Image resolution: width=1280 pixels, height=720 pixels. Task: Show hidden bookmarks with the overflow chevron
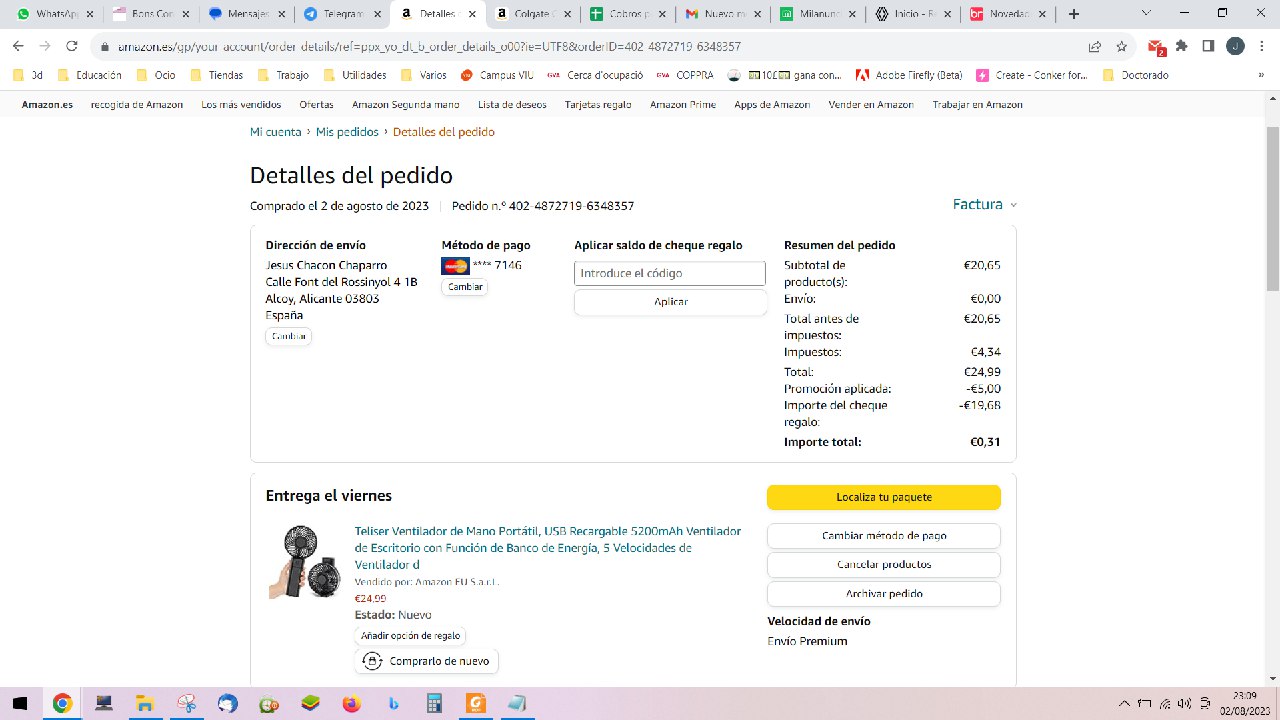pos(1260,75)
